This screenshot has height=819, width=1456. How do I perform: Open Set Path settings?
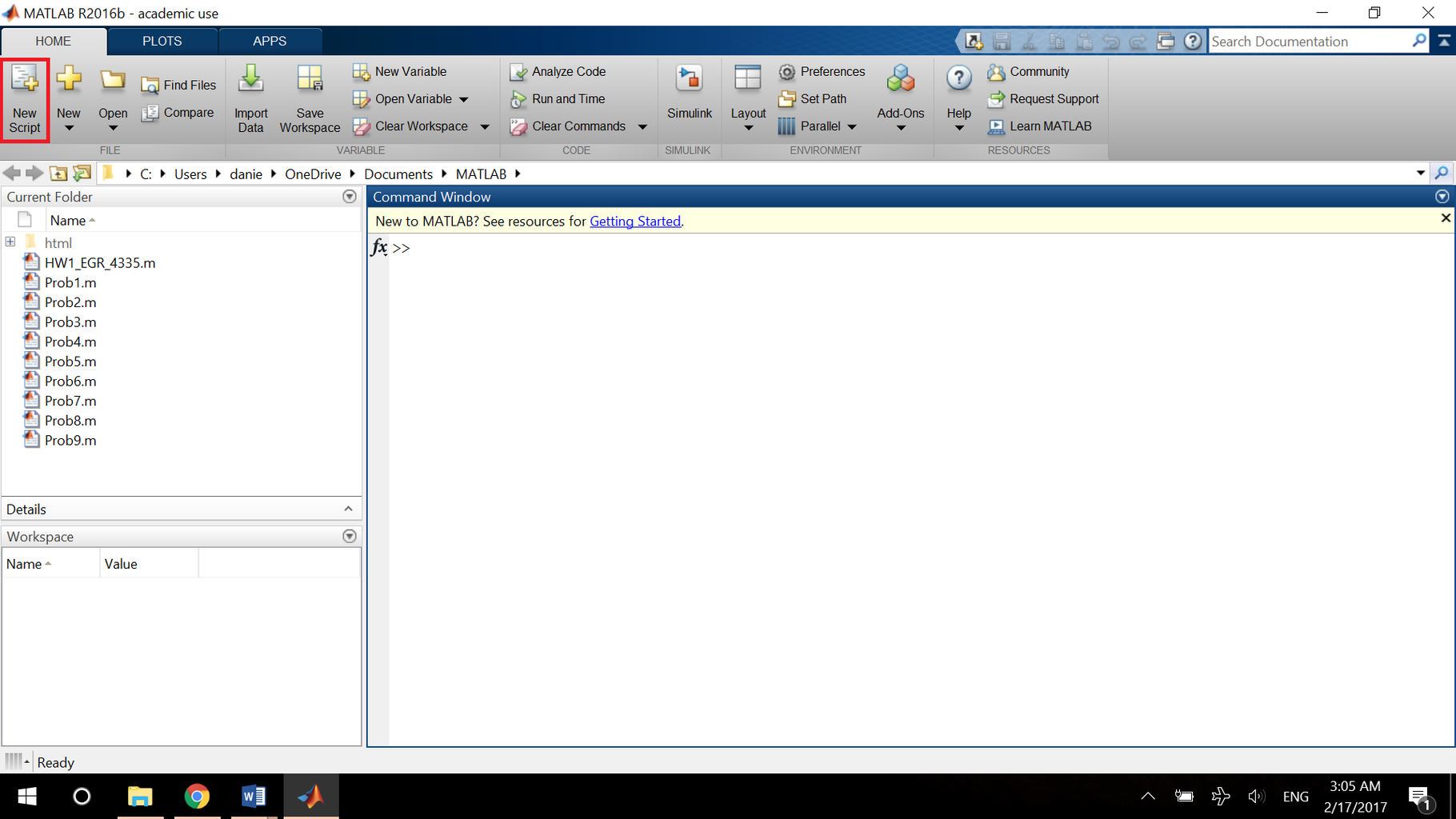[814, 98]
